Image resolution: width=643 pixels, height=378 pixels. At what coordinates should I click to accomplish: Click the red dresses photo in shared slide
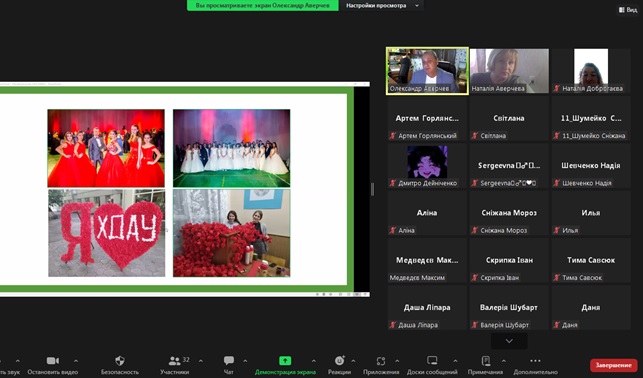106,148
